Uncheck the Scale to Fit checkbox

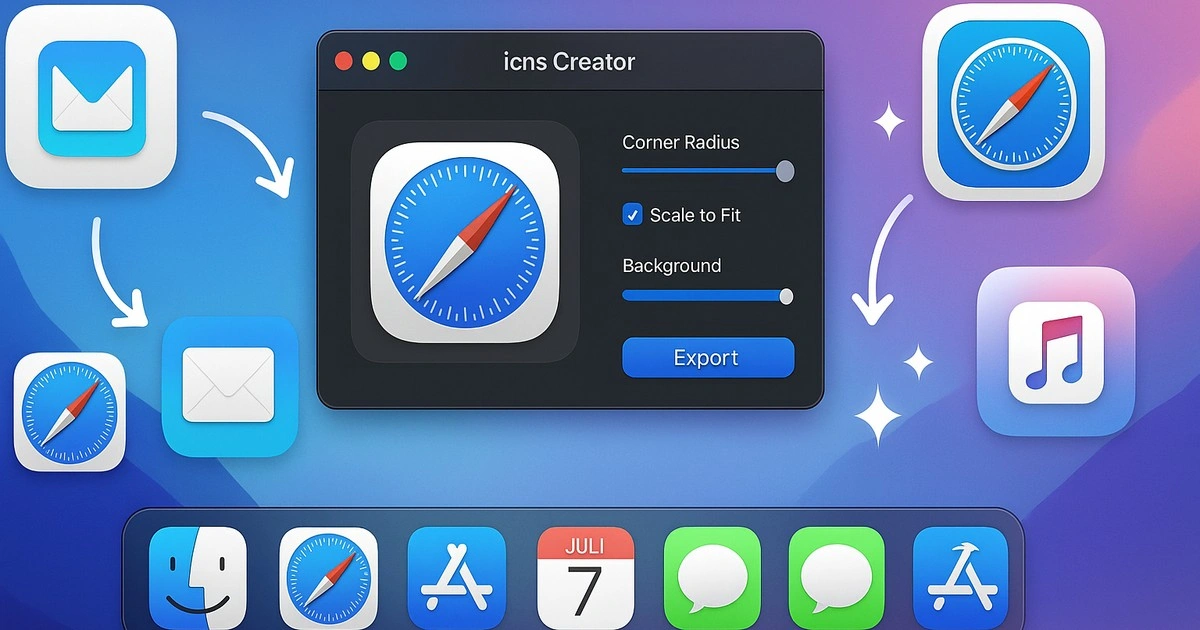click(632, 214)
